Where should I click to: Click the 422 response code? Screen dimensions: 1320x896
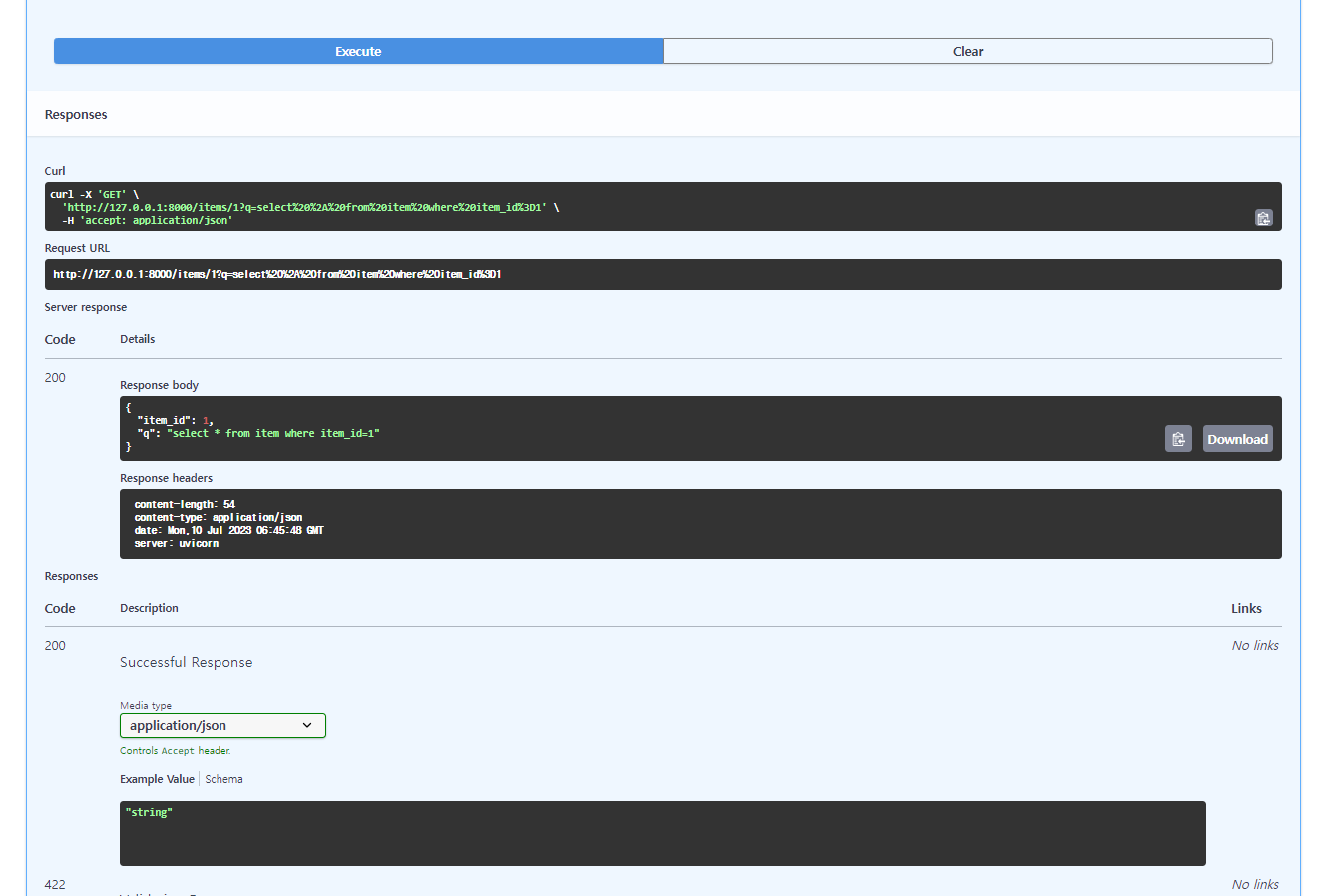[55, 884]
